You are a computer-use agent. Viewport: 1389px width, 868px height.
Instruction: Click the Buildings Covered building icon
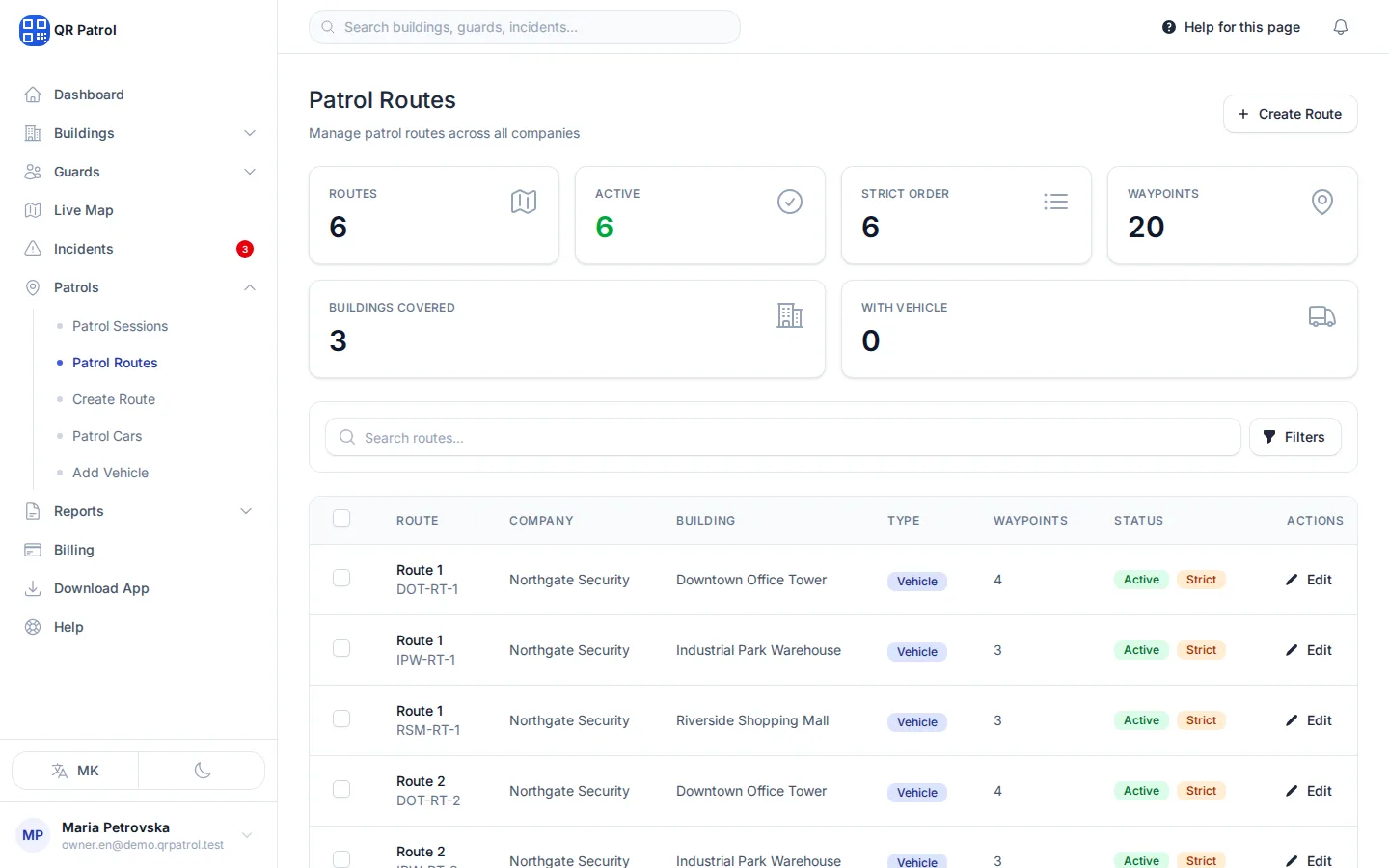tap(790, 315)
